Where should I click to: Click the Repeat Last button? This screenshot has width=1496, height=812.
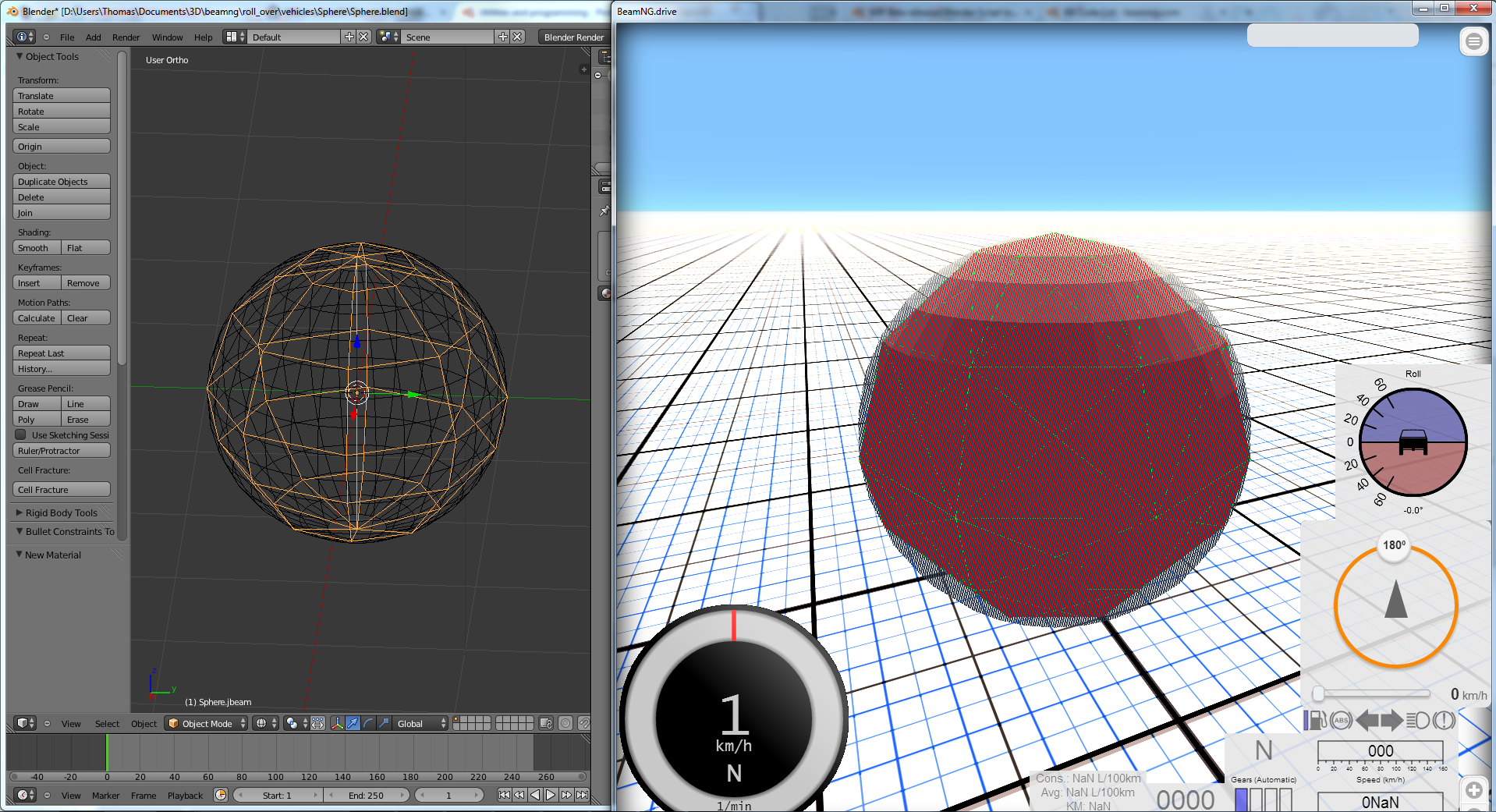(x=62, y=353)
